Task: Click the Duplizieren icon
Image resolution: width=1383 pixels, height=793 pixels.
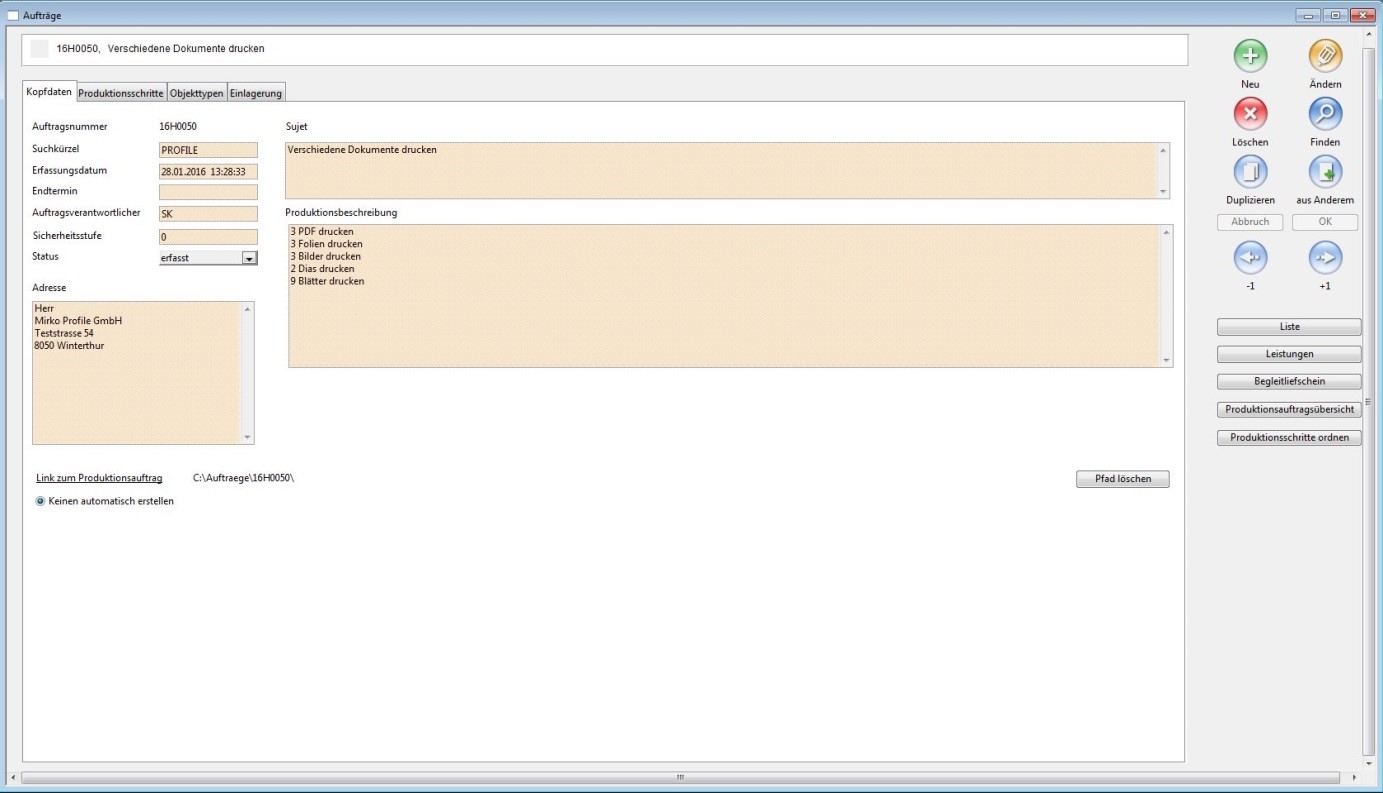Action: click(1250, 172)
